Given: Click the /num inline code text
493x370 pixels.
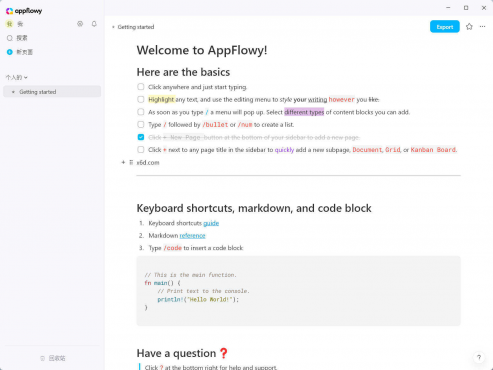Looking at the screenshot, I should 245,125.
